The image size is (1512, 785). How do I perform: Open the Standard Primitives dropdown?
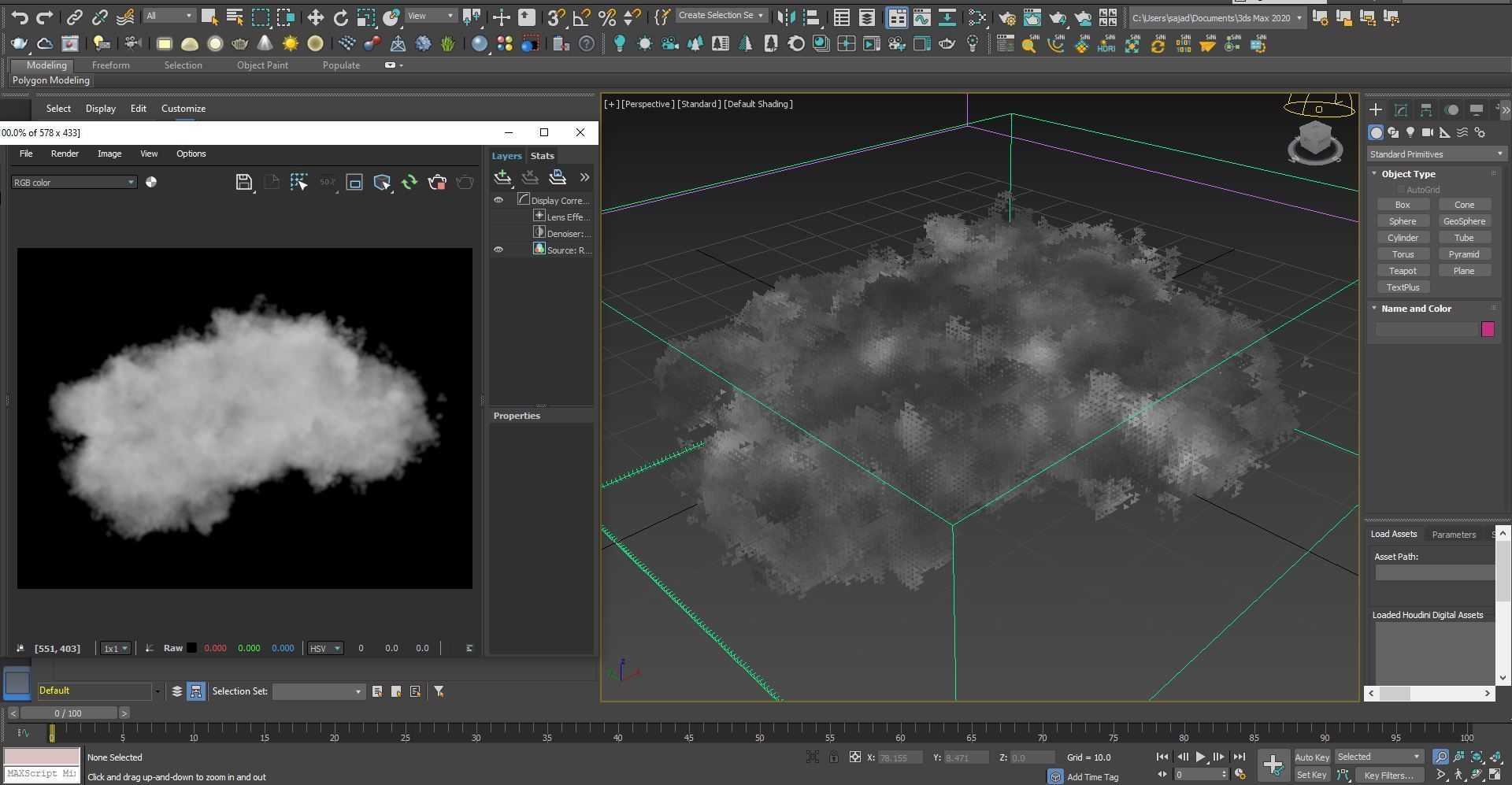1436,154
